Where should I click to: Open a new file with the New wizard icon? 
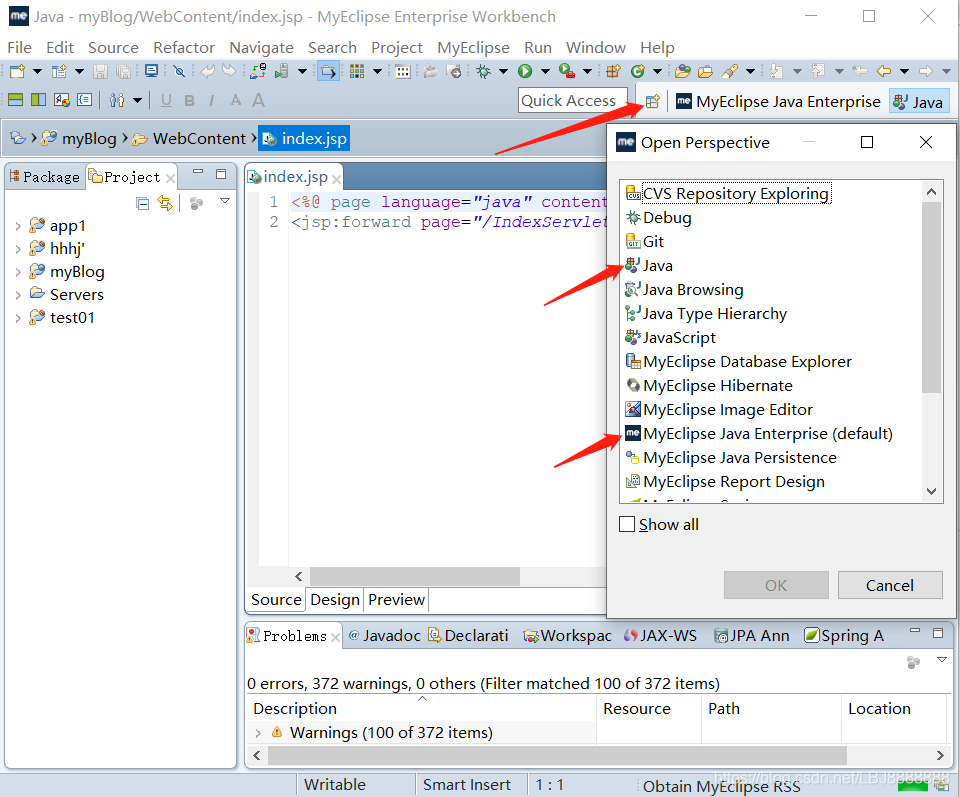14,71
